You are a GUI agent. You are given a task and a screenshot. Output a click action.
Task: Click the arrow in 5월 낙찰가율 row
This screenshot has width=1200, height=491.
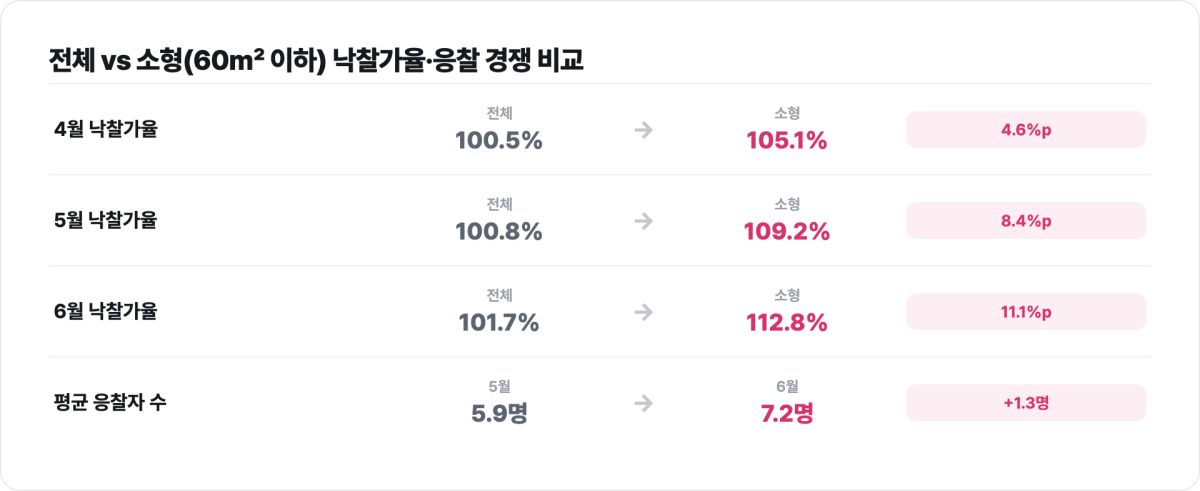643,221
